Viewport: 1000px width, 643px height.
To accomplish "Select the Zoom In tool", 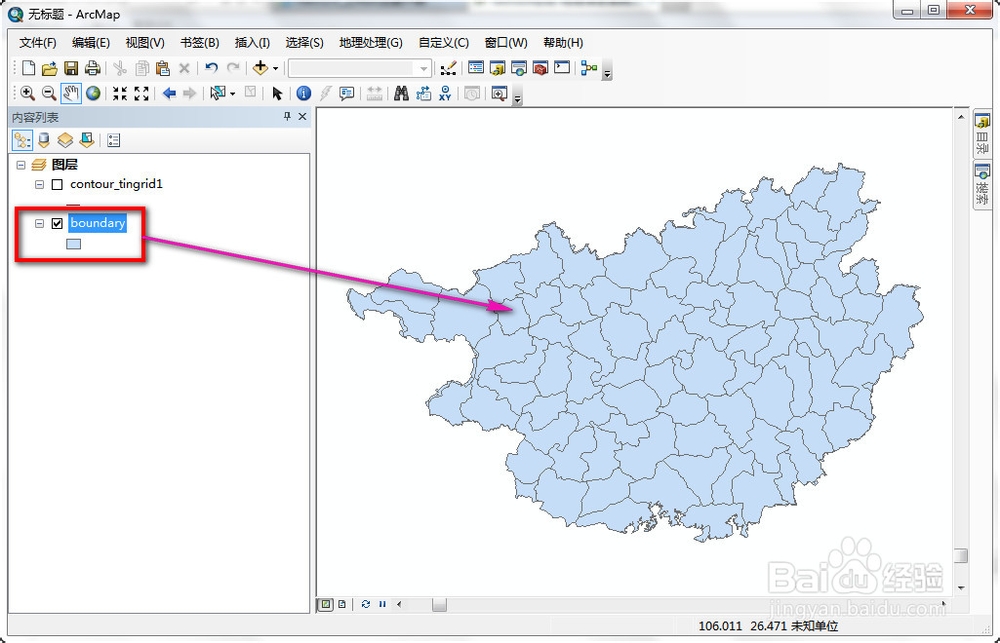I will click(x=27, y=93).
